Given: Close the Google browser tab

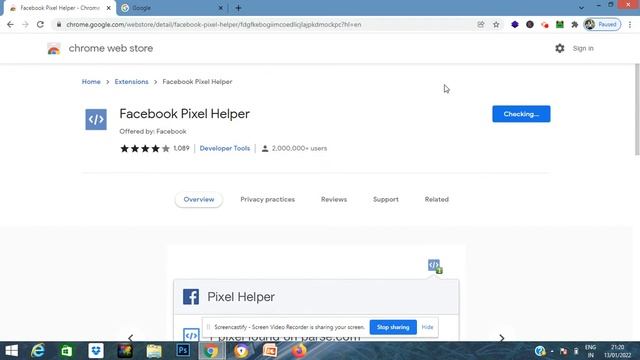Looking at the screenshot, I should pos(220,8).
